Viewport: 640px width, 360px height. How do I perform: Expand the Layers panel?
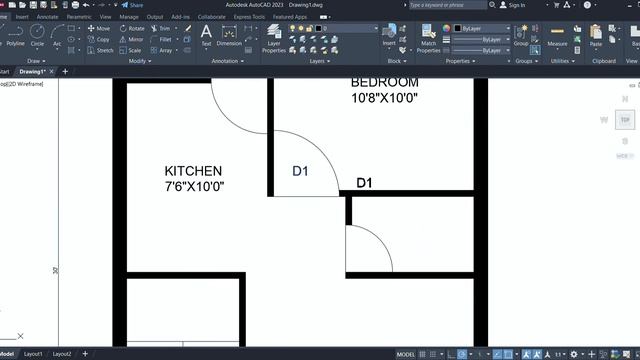pos(320,61)
